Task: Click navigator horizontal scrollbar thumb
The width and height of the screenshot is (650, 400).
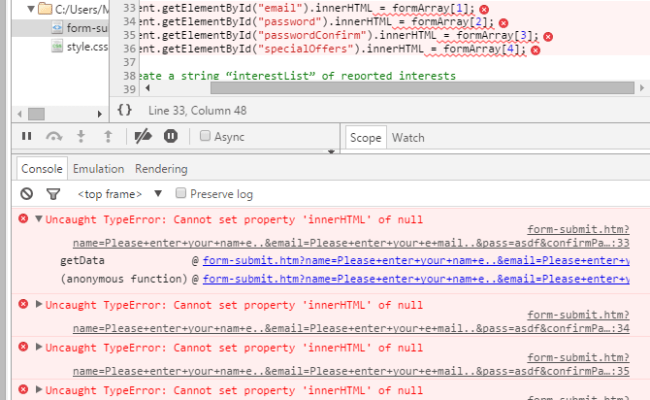Action: 36,114
